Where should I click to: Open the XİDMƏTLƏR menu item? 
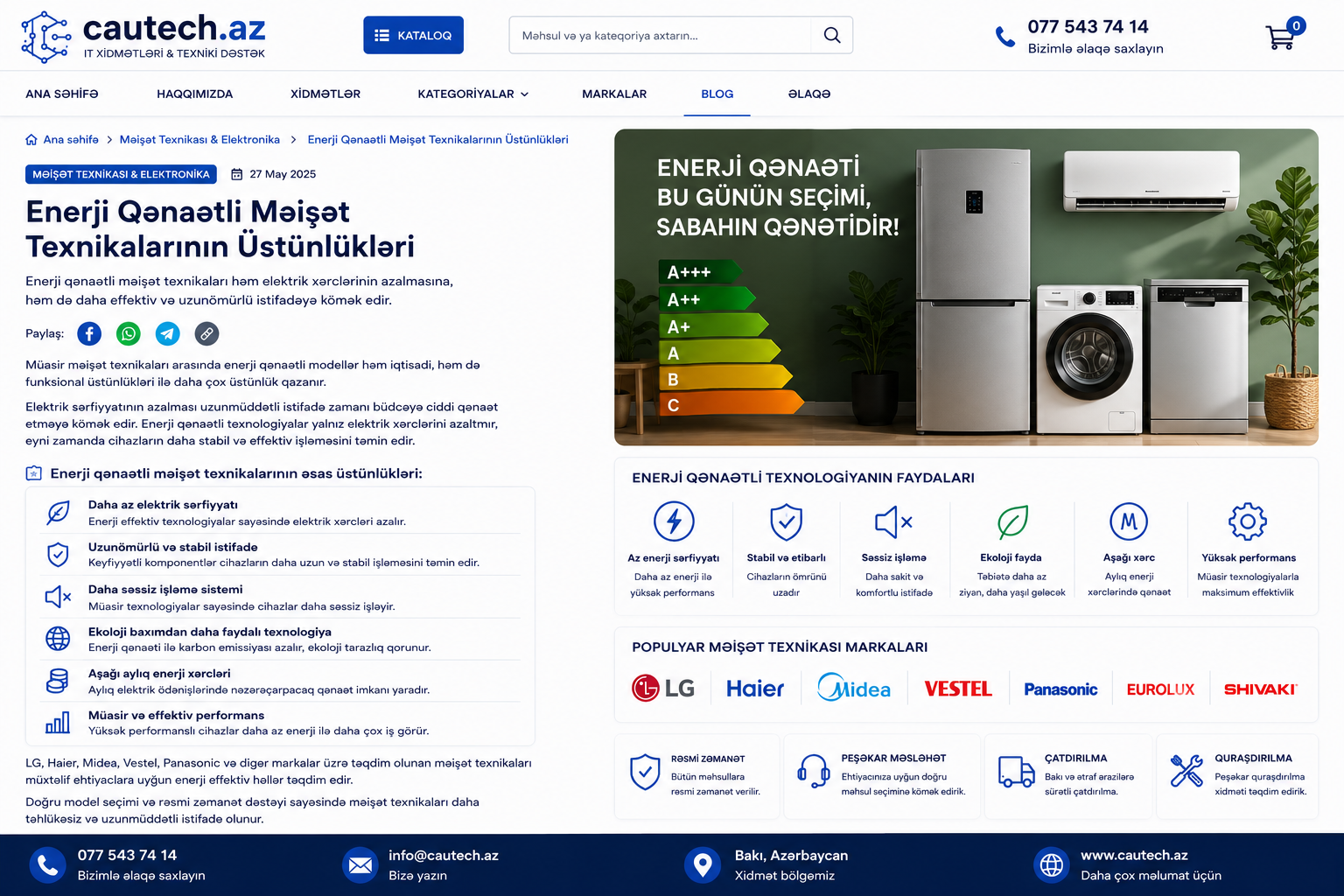click(x=325, y=94)
